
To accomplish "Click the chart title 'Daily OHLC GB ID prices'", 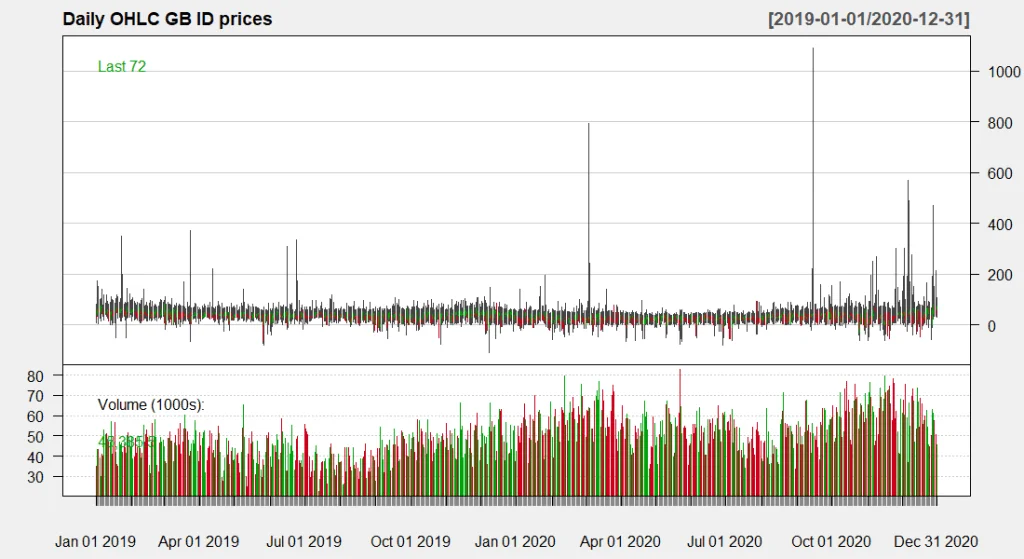I will tap(167, 19).
